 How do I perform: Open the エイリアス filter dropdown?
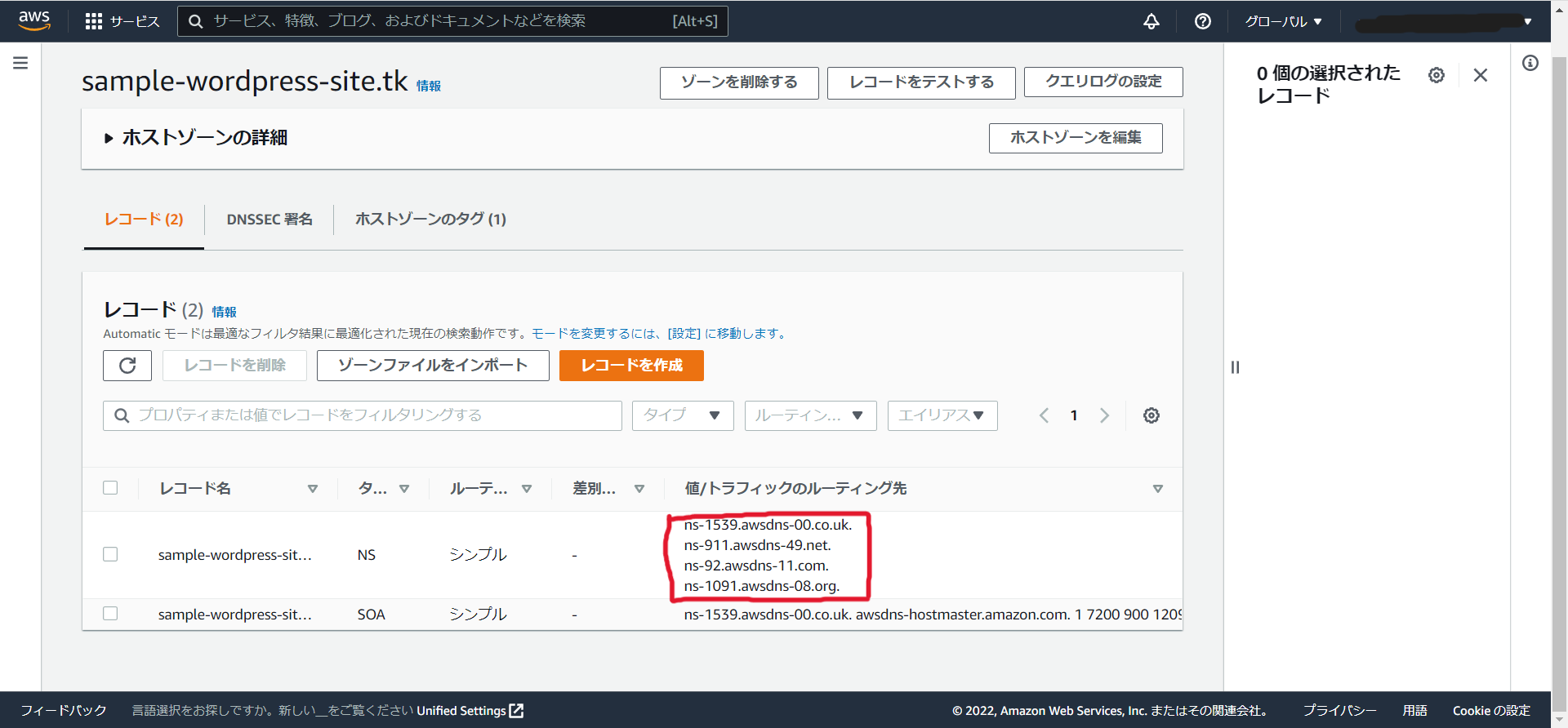[942, 415]
